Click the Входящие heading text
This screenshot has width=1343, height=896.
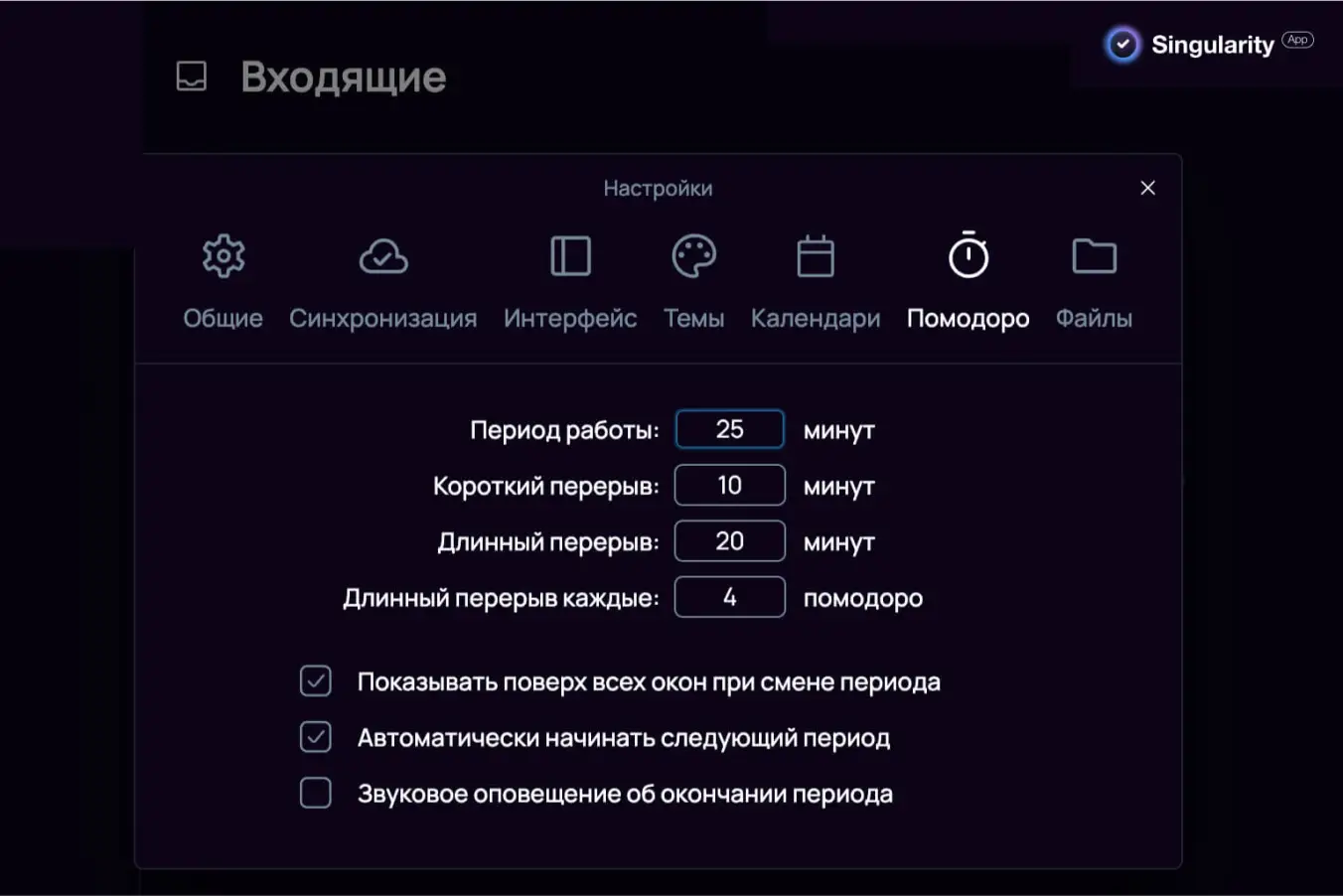pyautogui.click(x=344, y=77)
